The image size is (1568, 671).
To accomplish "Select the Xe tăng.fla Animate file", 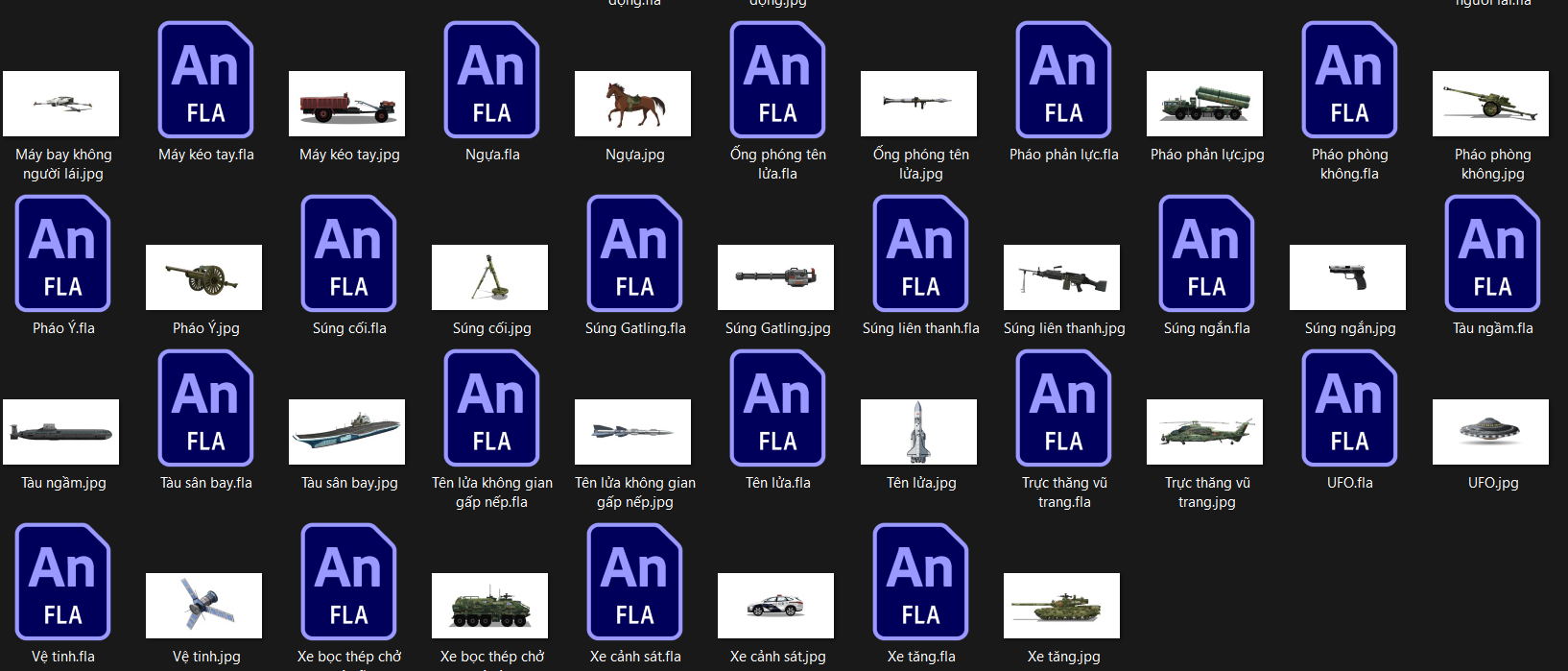I will [x=920, y=583].
